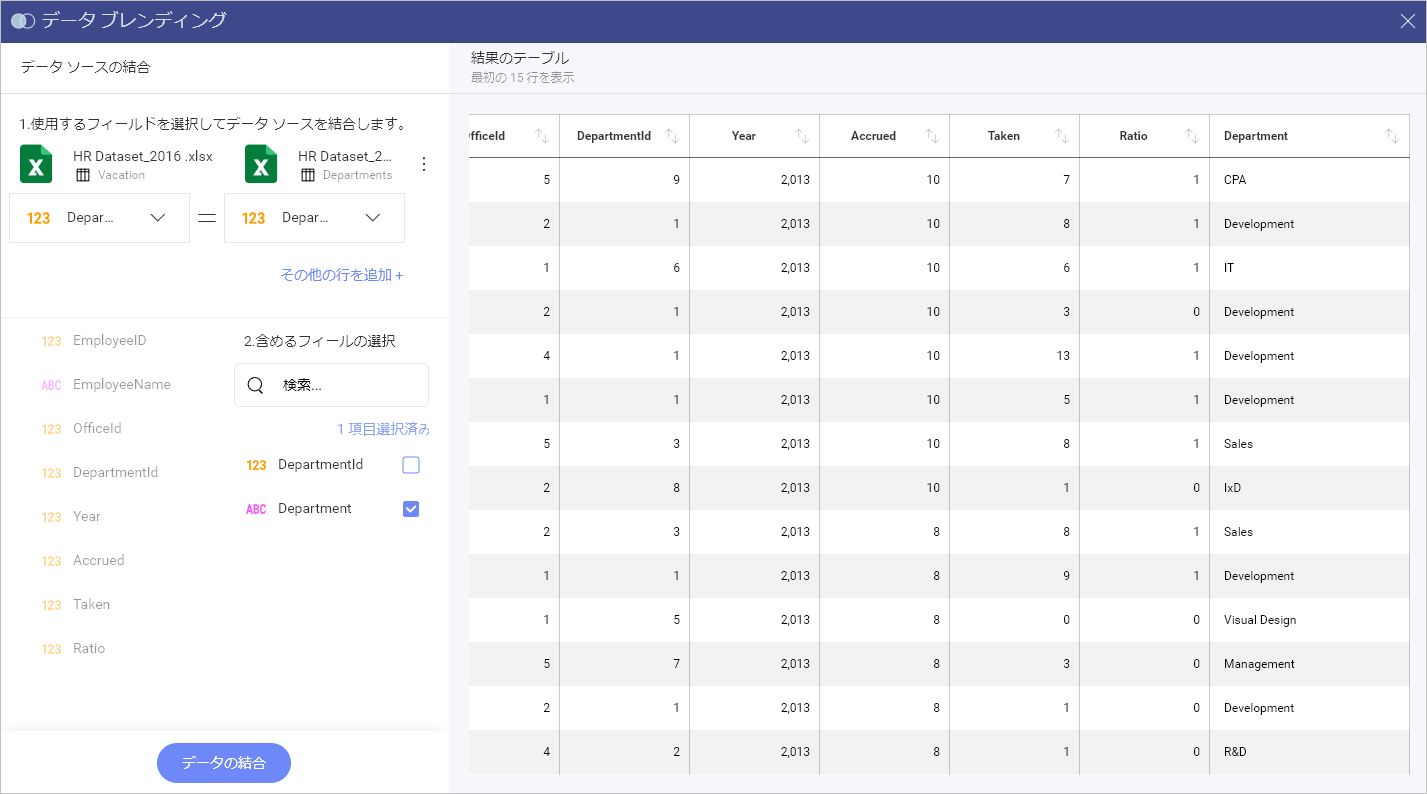Click the 結果のテーブル heading

tap(520, 58)
